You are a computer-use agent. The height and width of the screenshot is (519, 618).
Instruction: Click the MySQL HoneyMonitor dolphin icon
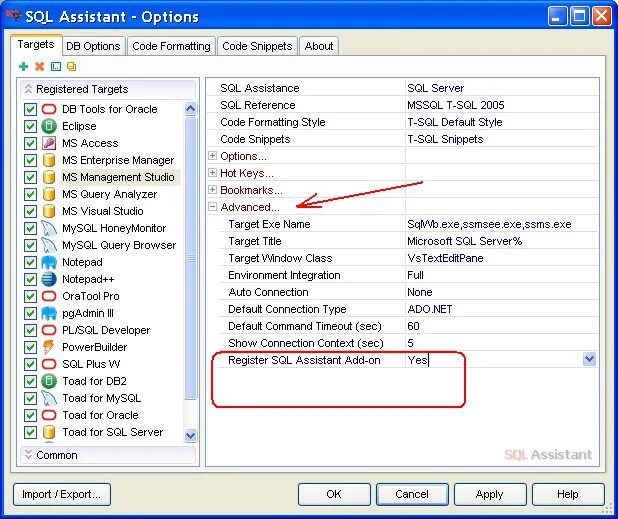pos(49,228)
